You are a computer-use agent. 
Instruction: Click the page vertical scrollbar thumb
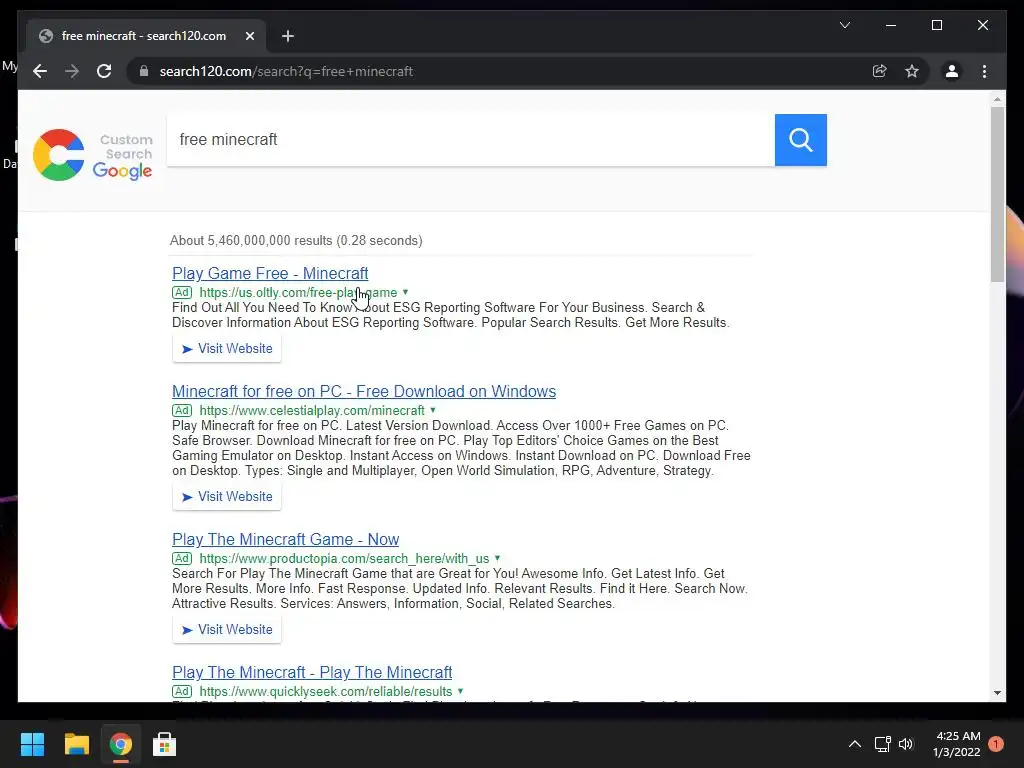click(997, 195)
